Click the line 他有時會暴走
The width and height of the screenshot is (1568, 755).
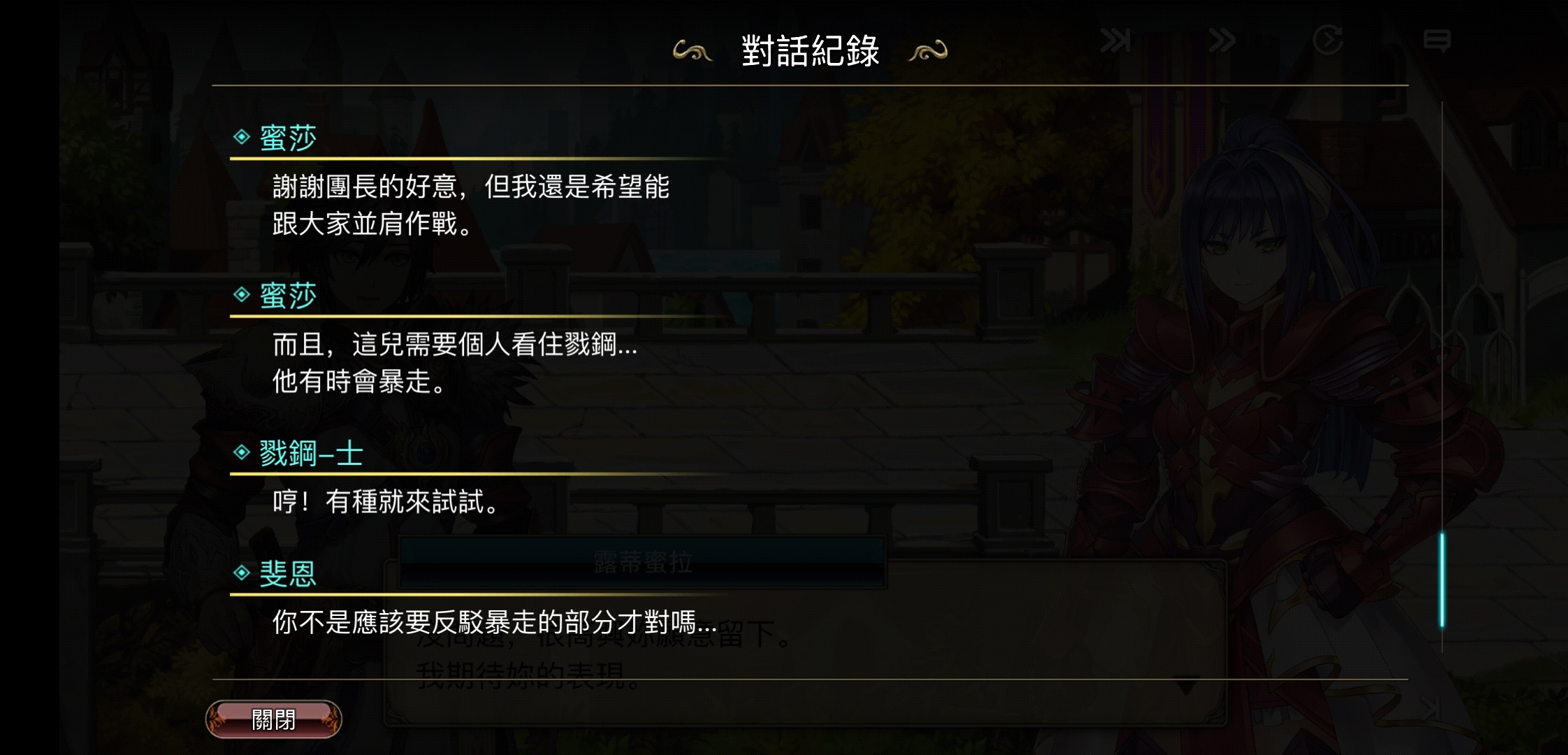tap(358, 382)
